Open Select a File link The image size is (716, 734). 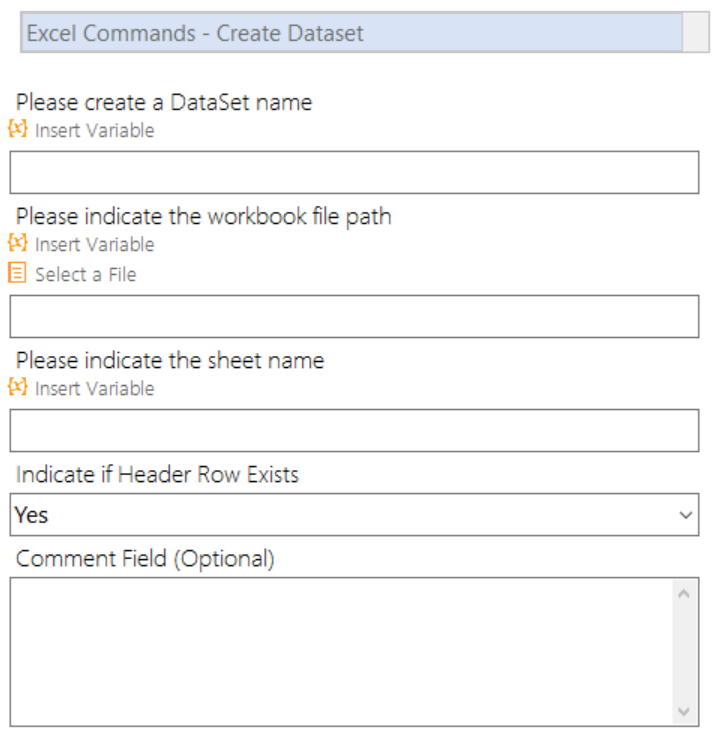click(86, 275)
